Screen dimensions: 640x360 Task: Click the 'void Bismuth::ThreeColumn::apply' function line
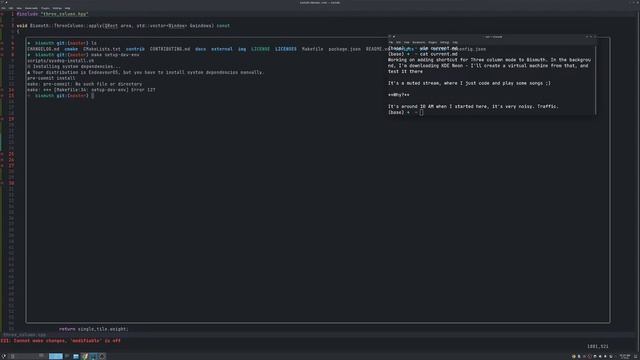tap(123, 26)
